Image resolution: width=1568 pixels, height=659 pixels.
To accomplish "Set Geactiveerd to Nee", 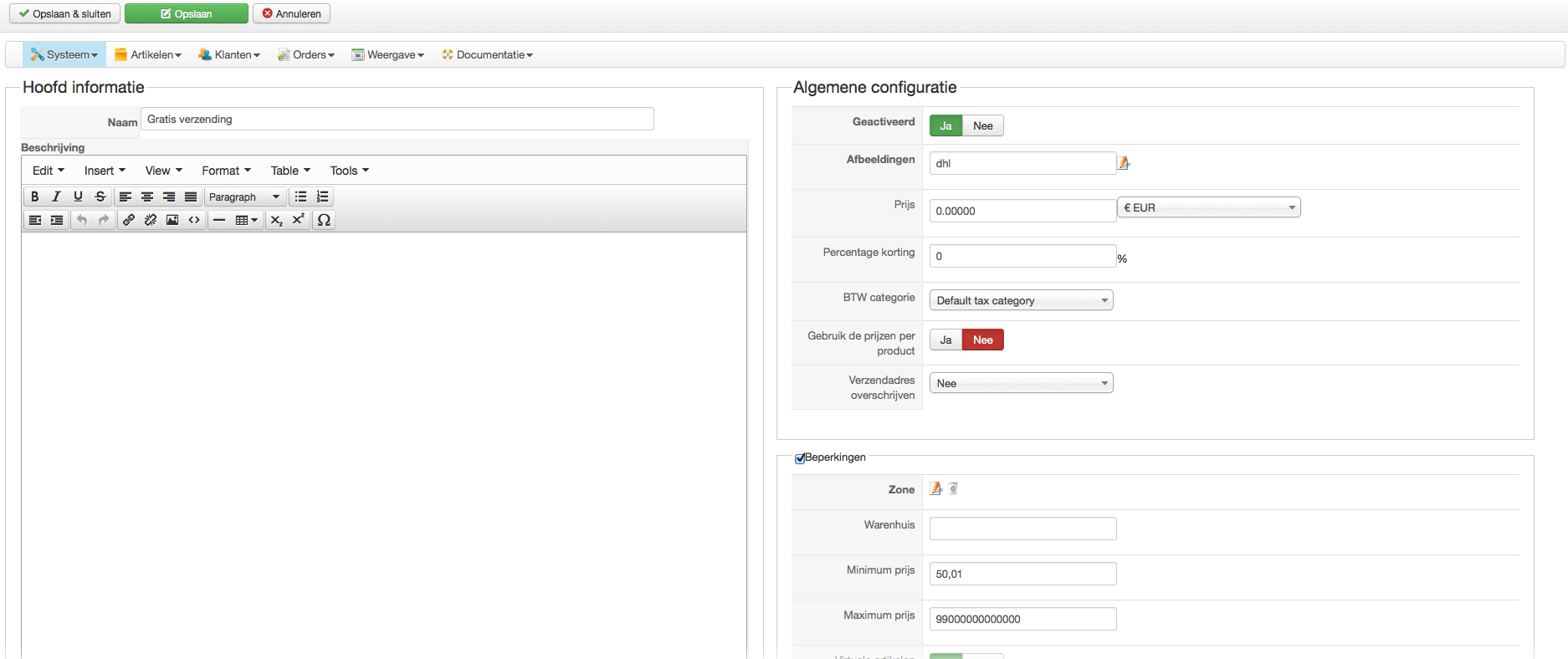I will click(982, 125).
